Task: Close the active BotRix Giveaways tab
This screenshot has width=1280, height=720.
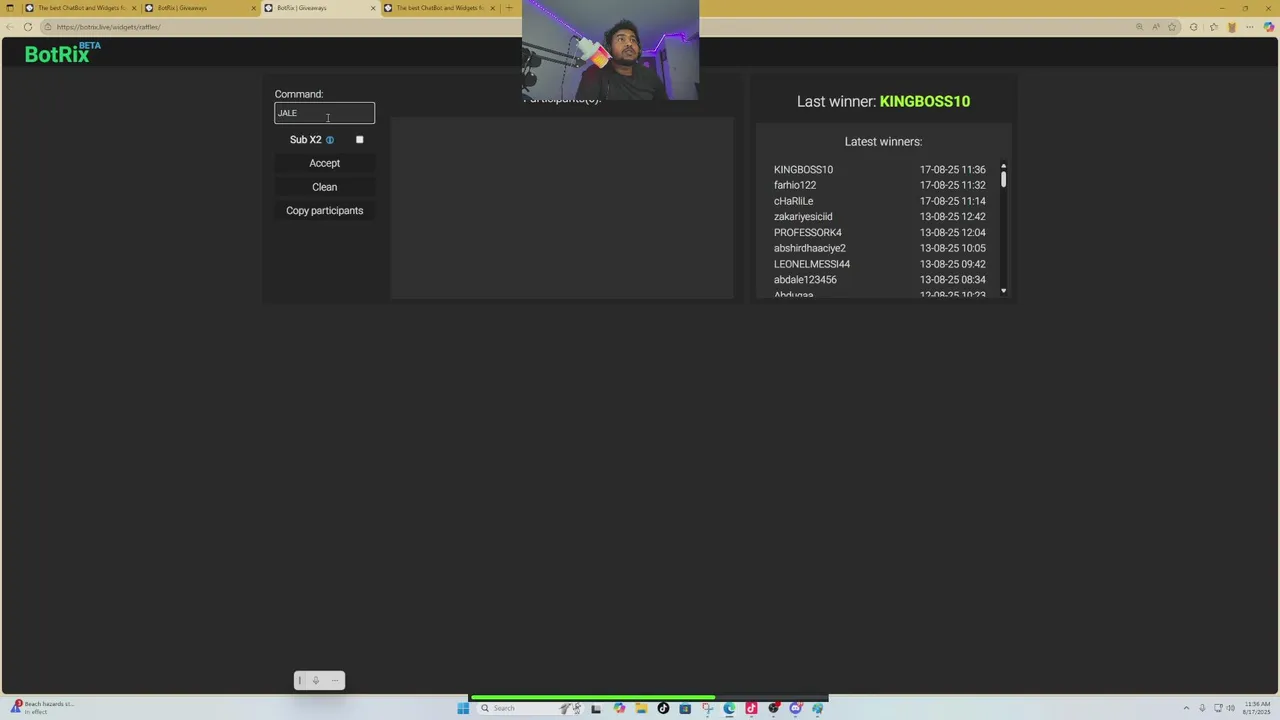Action: coord(373,8)
